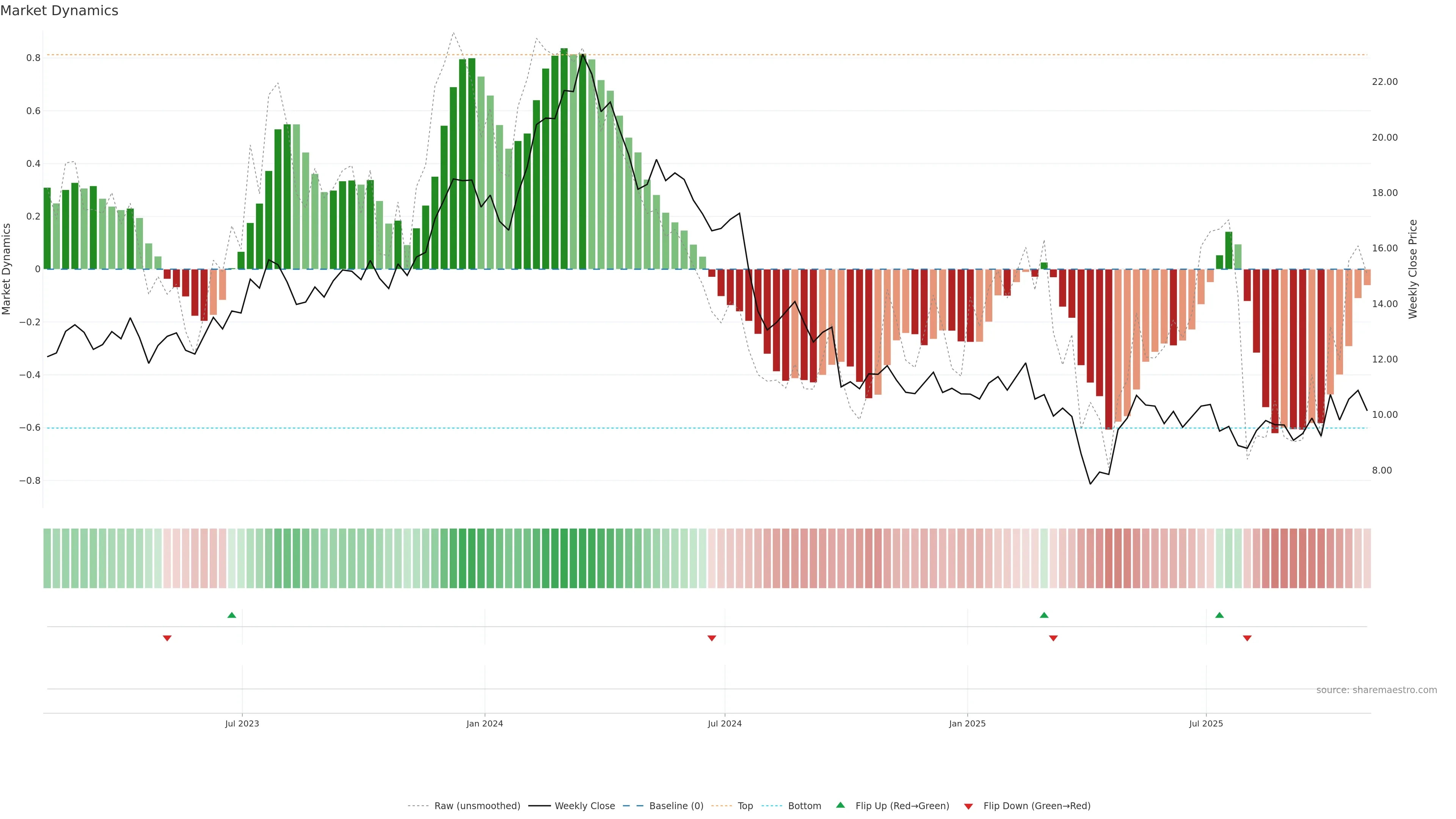Toggle the Weekly Close series in the legend

[584, 806]
